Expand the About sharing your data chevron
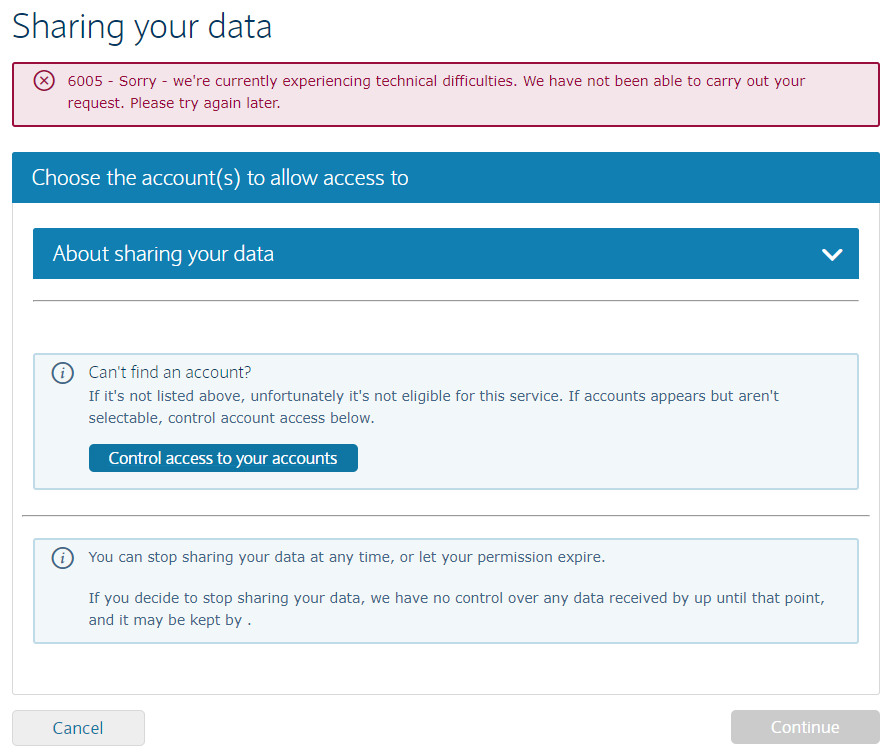889x755 pixels. pos(831,254)
